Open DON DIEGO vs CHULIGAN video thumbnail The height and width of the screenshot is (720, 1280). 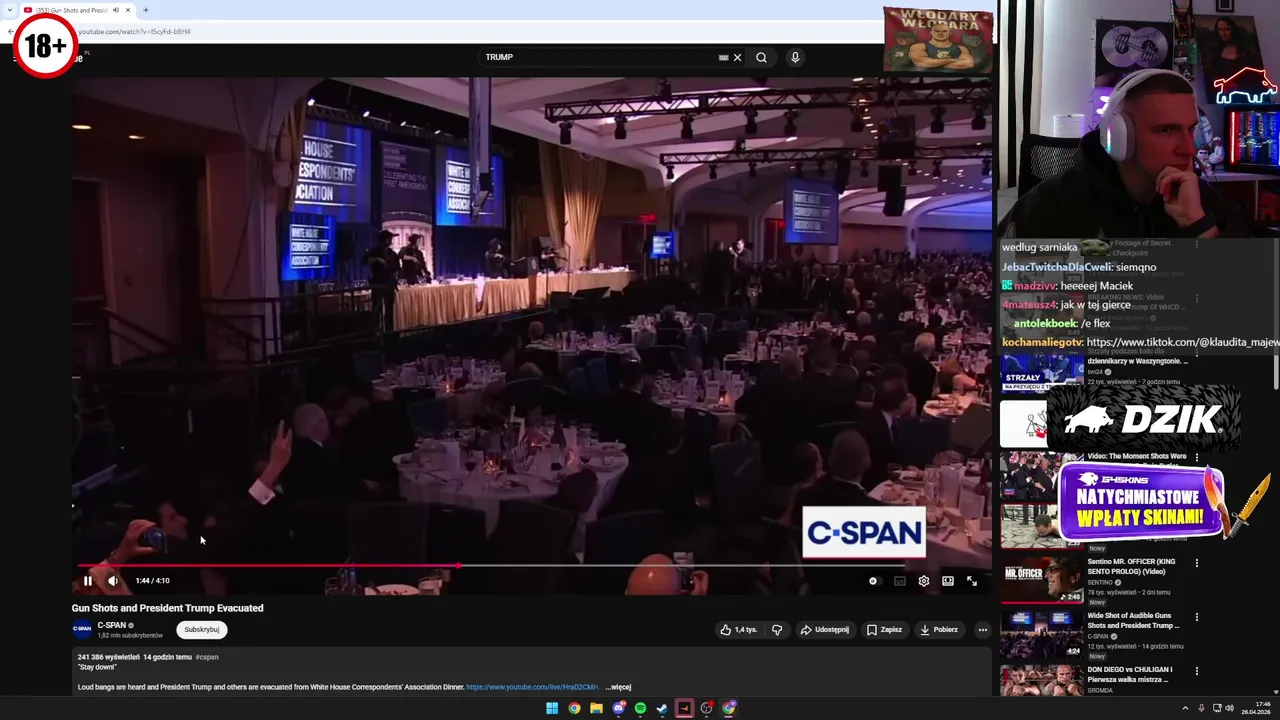click(1041, 681)
